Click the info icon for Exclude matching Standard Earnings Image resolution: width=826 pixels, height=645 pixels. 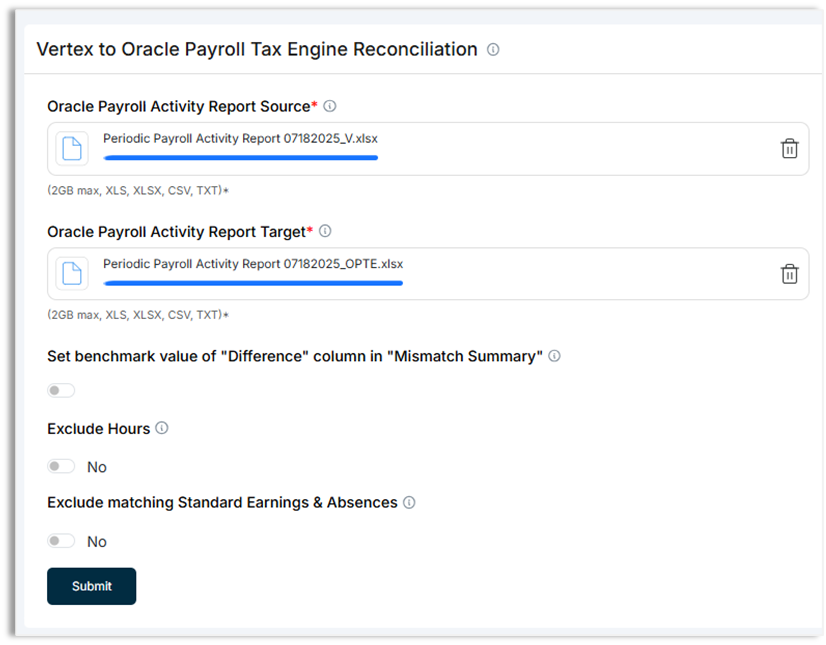[409, 503]
